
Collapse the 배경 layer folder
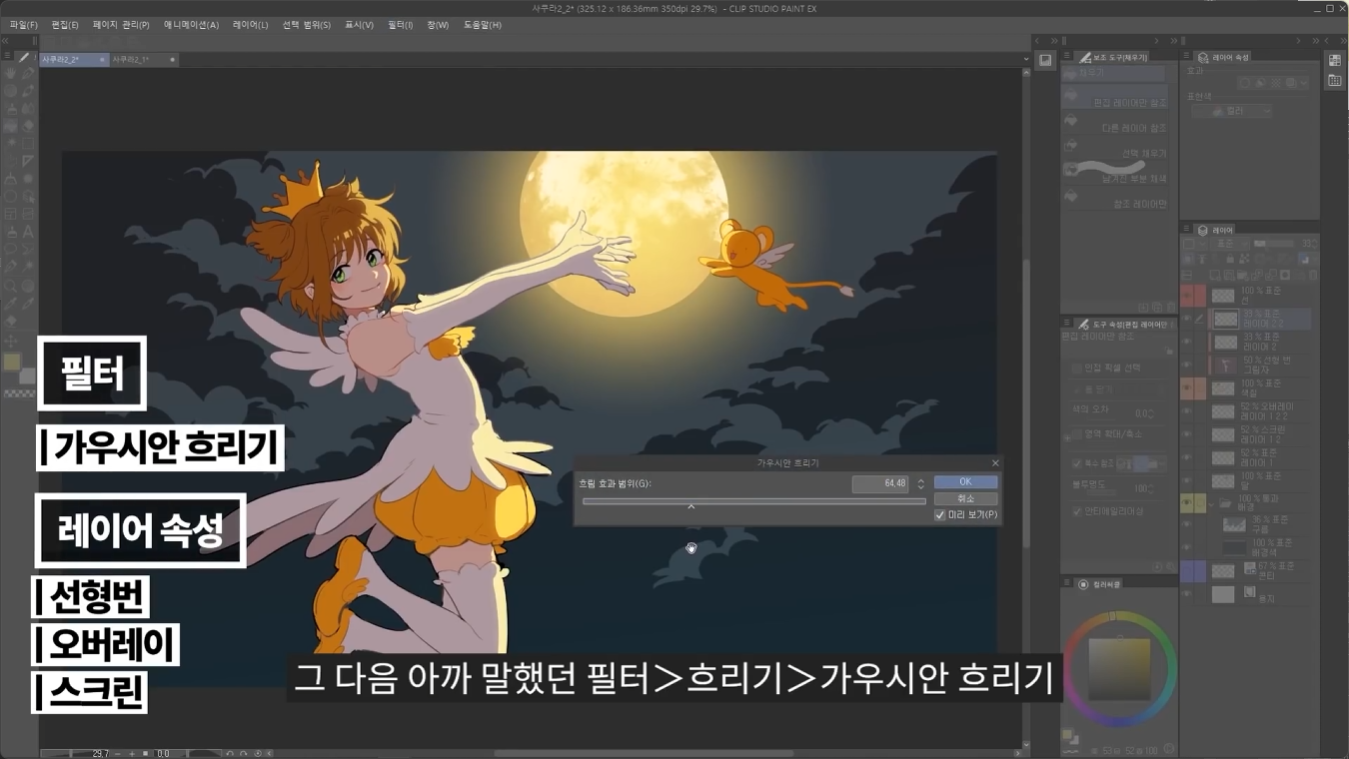pyautogui.click(x=1210, y=503)
